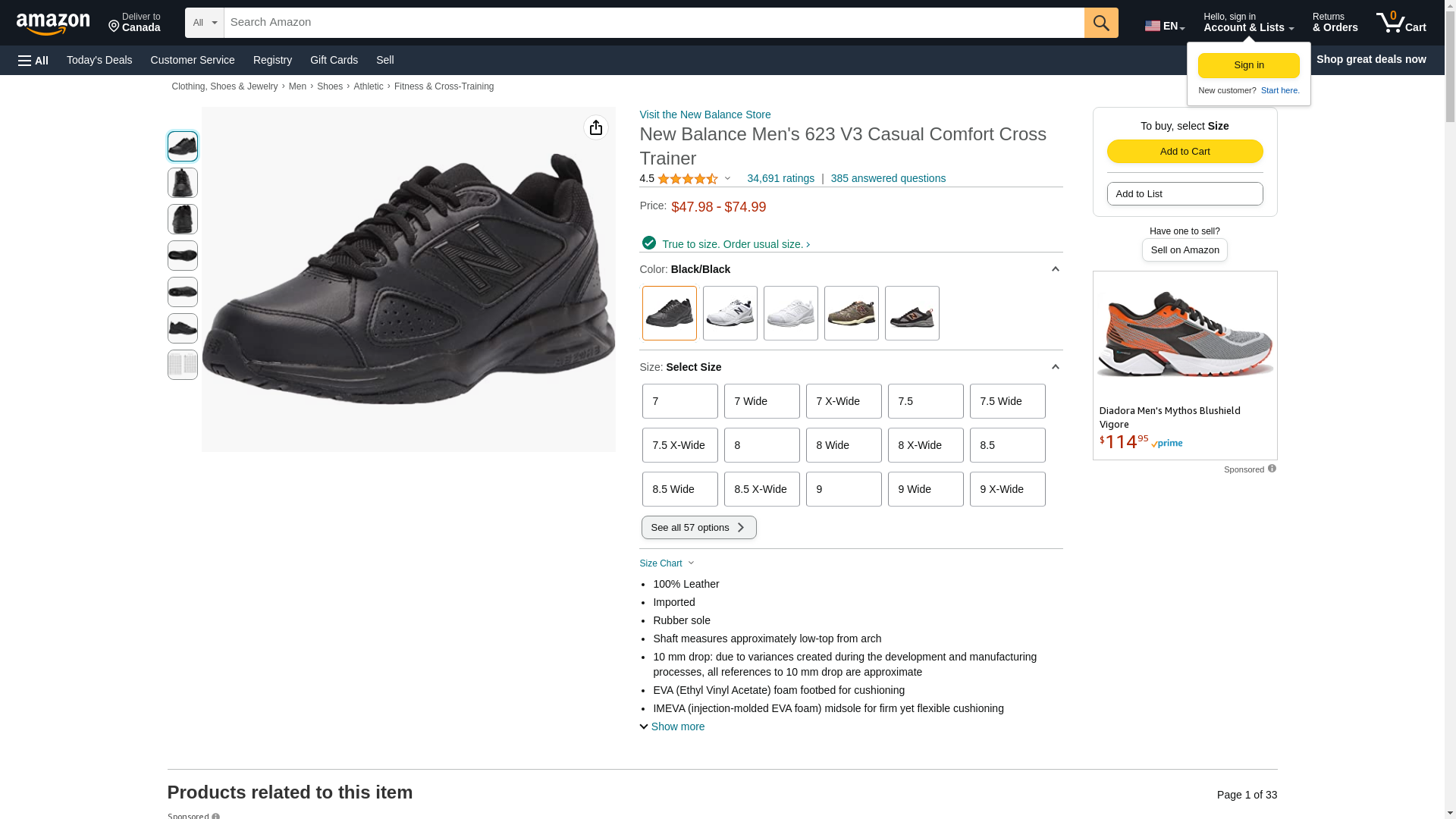
Task: Click the search magnifier button
Action: [x=1101, y=23]
